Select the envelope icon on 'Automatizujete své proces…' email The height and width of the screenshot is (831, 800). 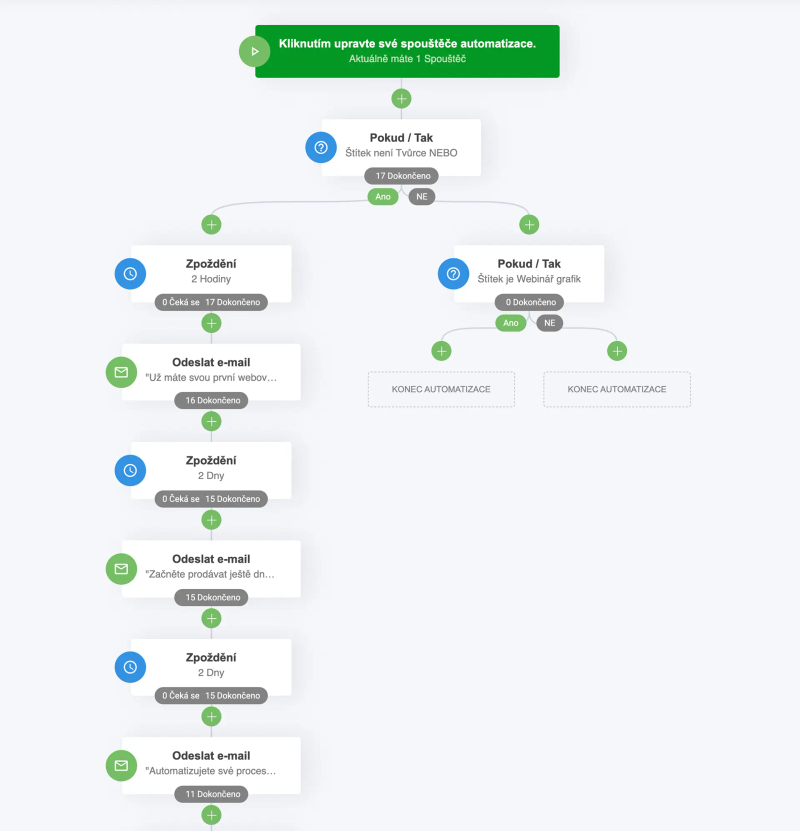pyautogui.click(x=120, y=765)
